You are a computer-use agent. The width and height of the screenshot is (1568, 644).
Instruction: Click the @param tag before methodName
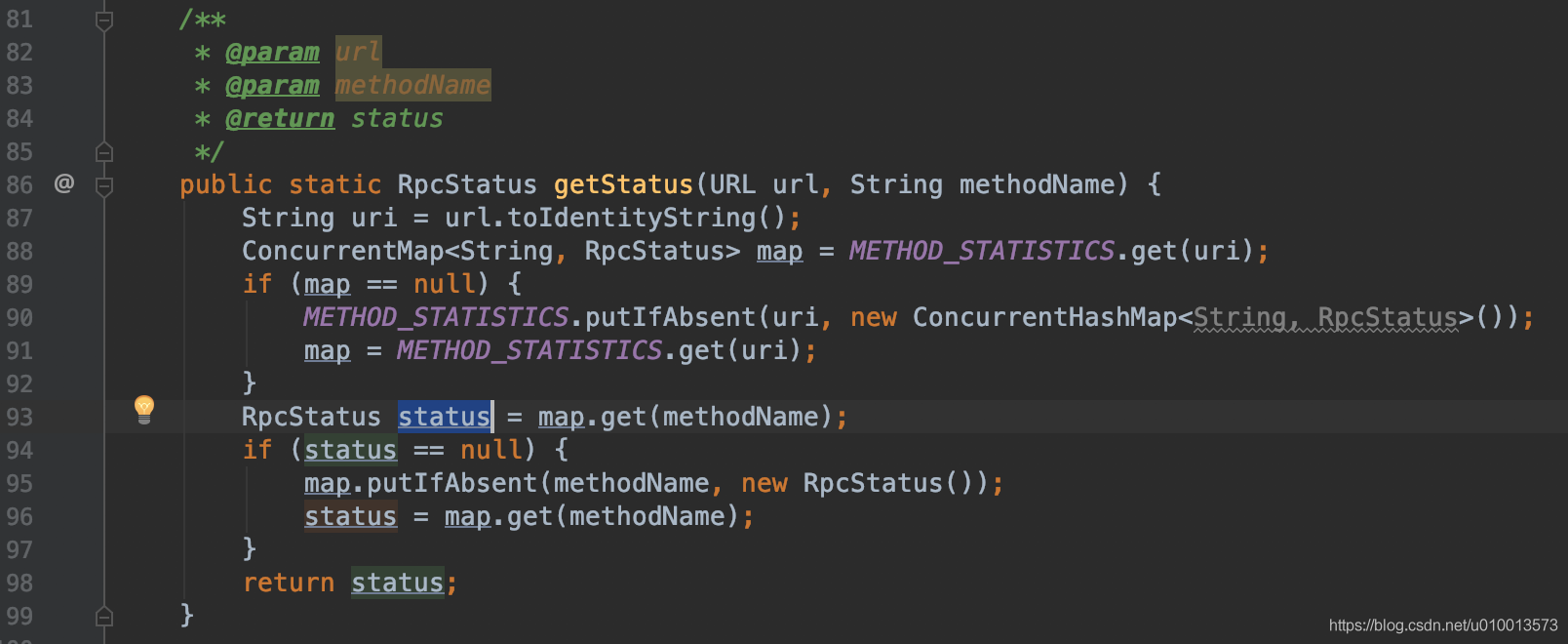(x=272, y=85)
